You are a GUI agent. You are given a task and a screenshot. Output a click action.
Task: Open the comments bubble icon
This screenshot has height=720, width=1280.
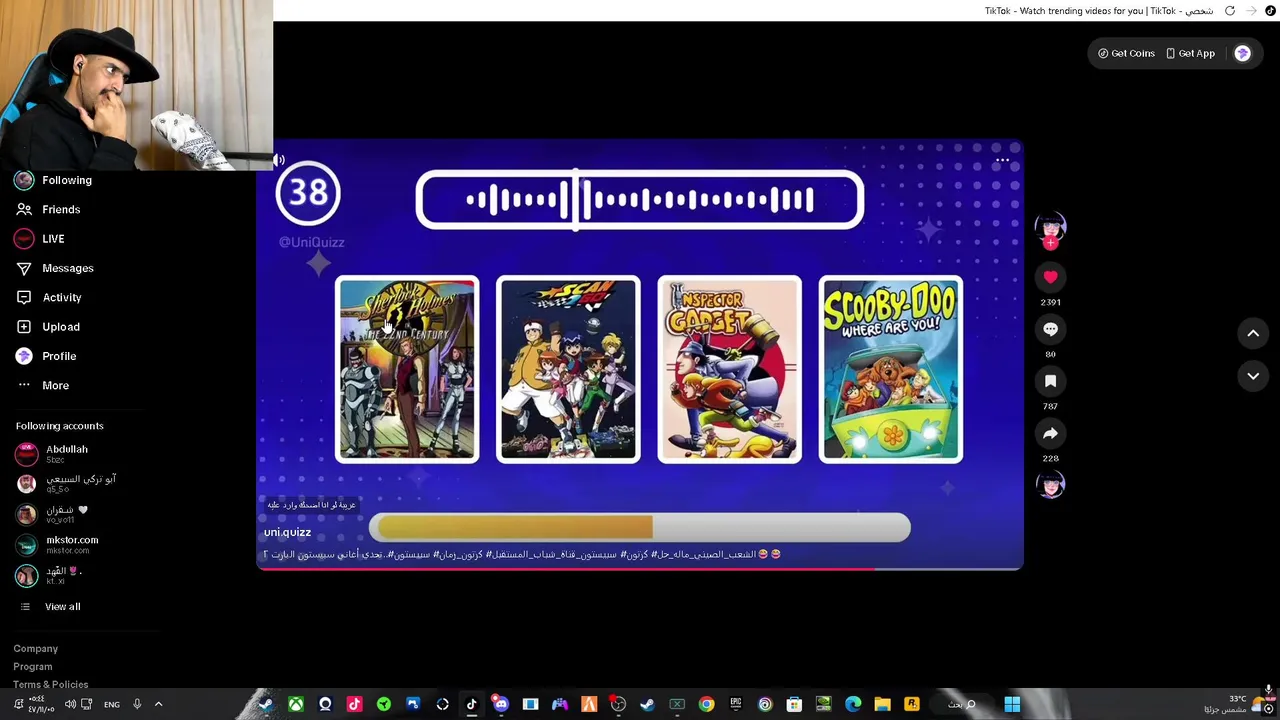point(1050,329)
